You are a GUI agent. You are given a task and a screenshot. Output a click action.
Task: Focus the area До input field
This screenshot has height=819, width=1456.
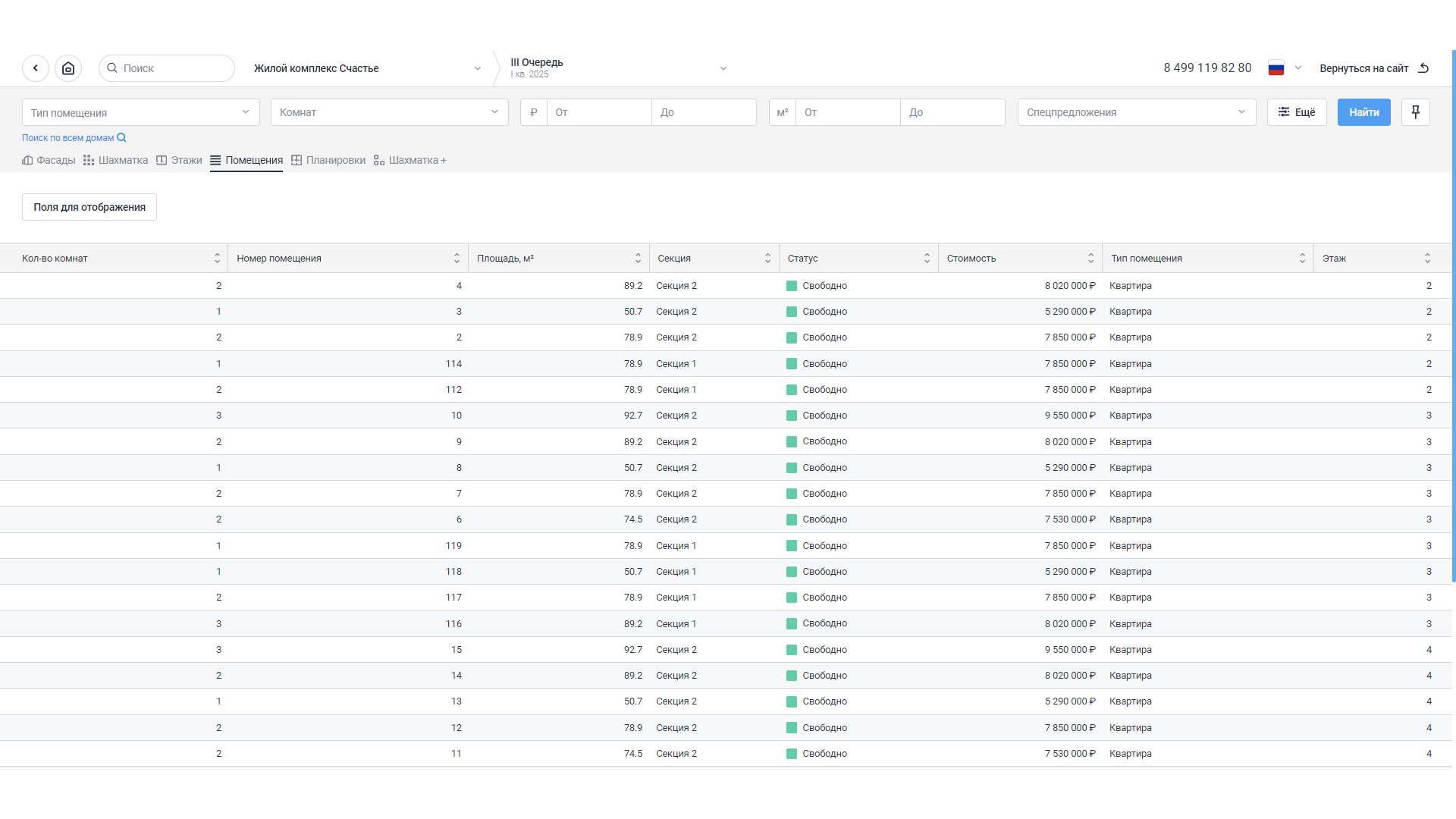[952, 112]
